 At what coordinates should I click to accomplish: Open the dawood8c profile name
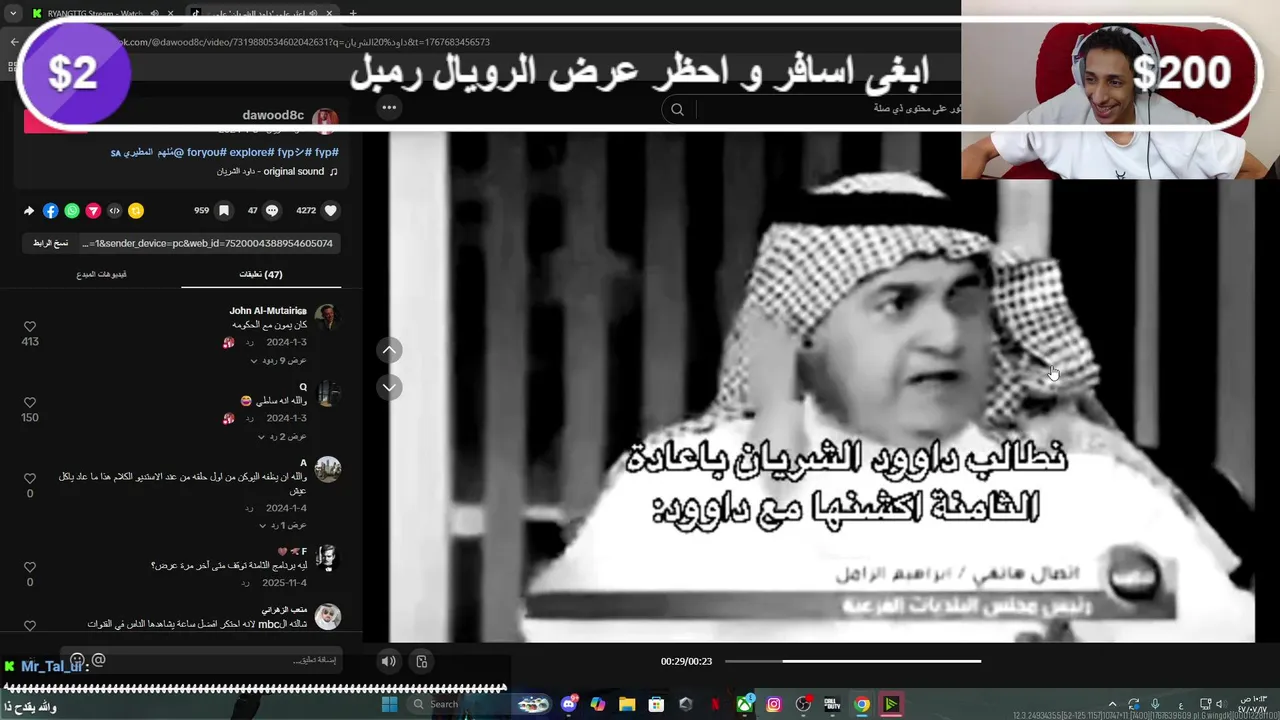click(273, 115)
